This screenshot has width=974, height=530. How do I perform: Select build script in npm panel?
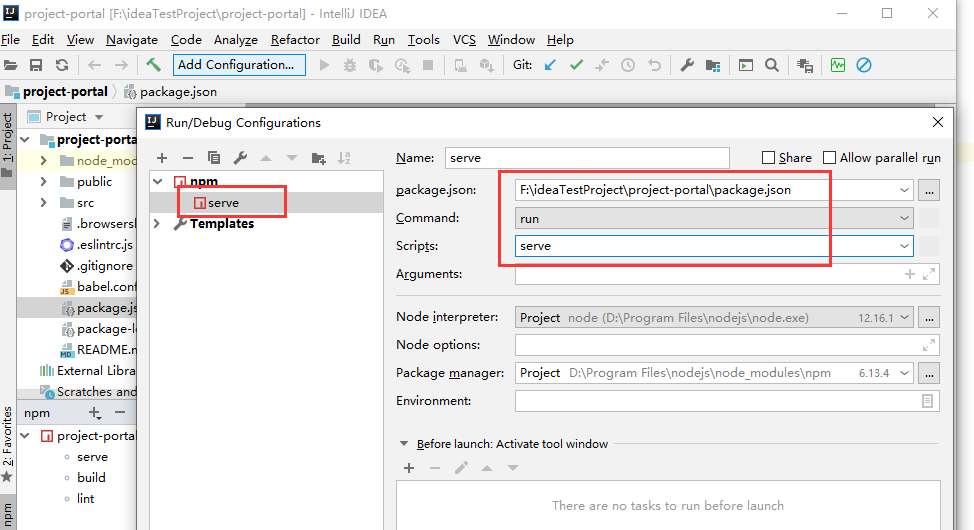pos(91,477)
